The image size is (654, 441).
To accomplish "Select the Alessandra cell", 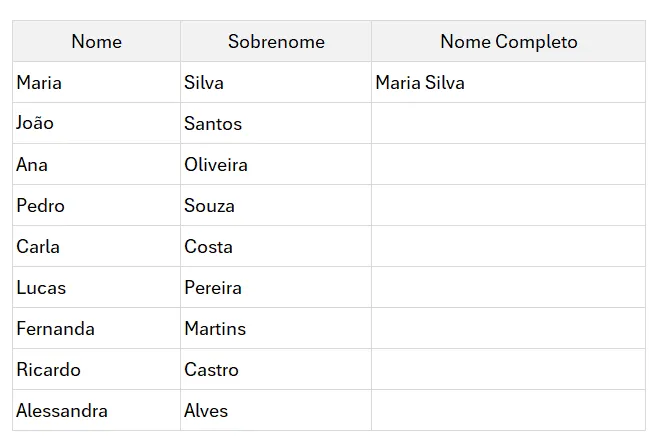I will coord(96,410).
